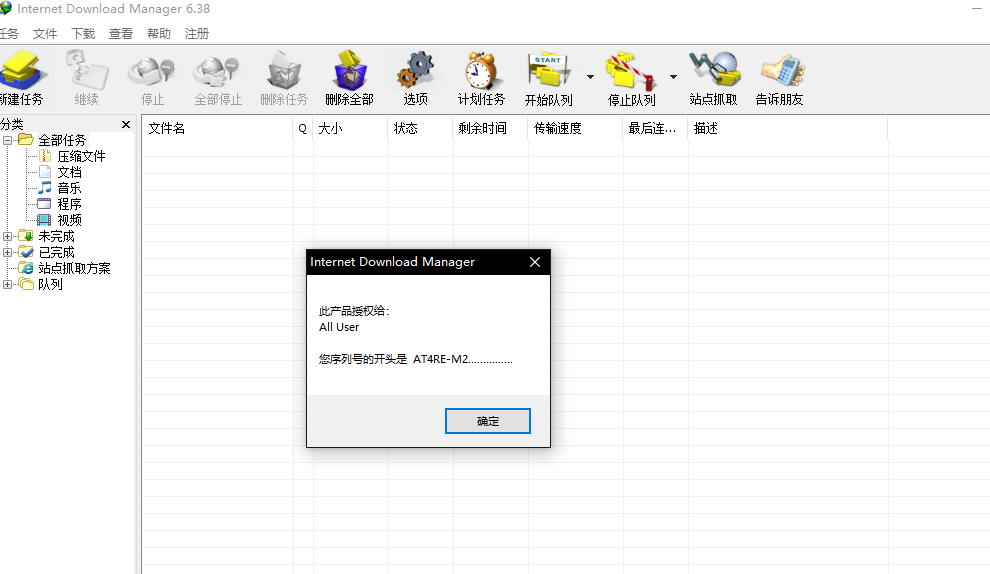Select the 程序 category
Image resolution: width=990 pixels, height=574 pixels.
click(69, 204)
